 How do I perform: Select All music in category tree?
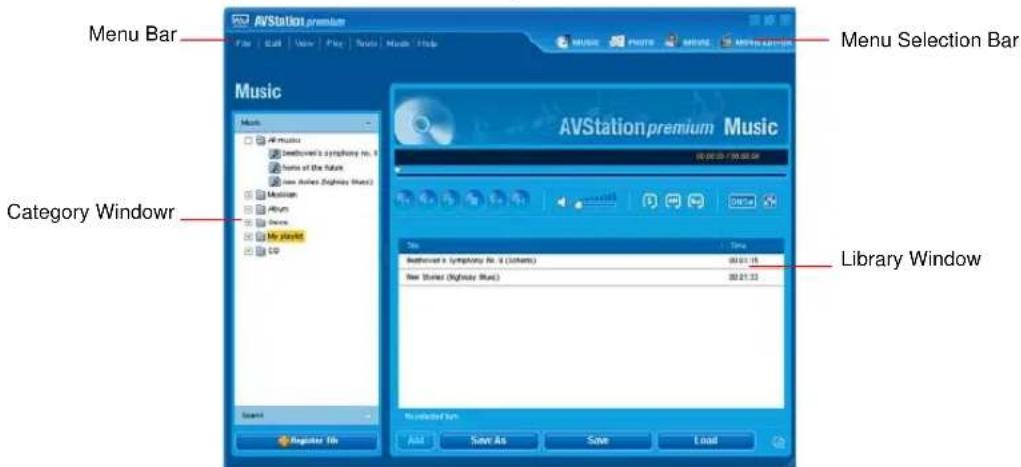click(284, 141)
